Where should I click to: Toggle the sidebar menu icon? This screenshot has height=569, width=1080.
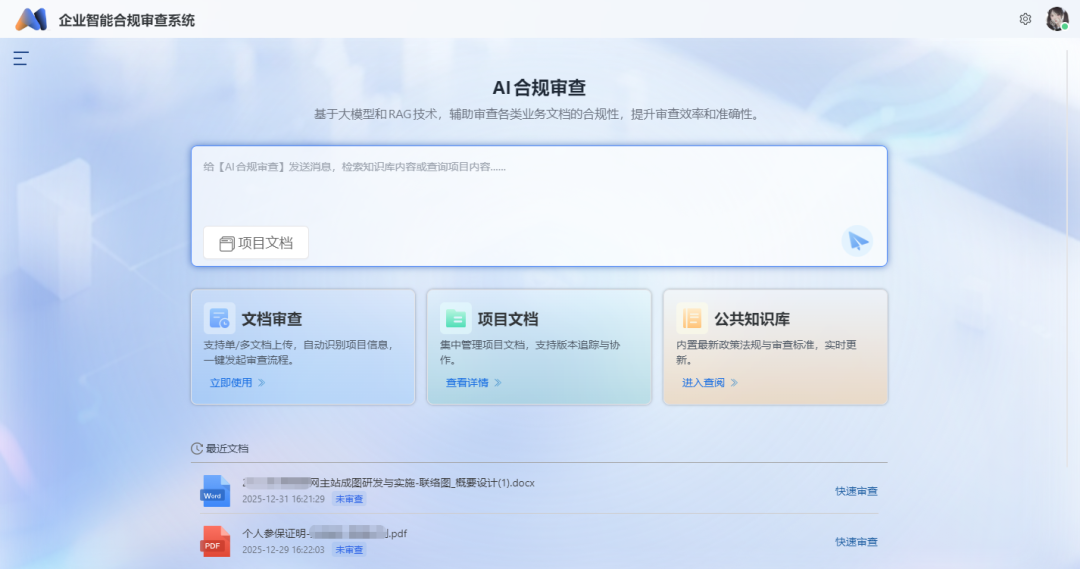tap(21, 59)
